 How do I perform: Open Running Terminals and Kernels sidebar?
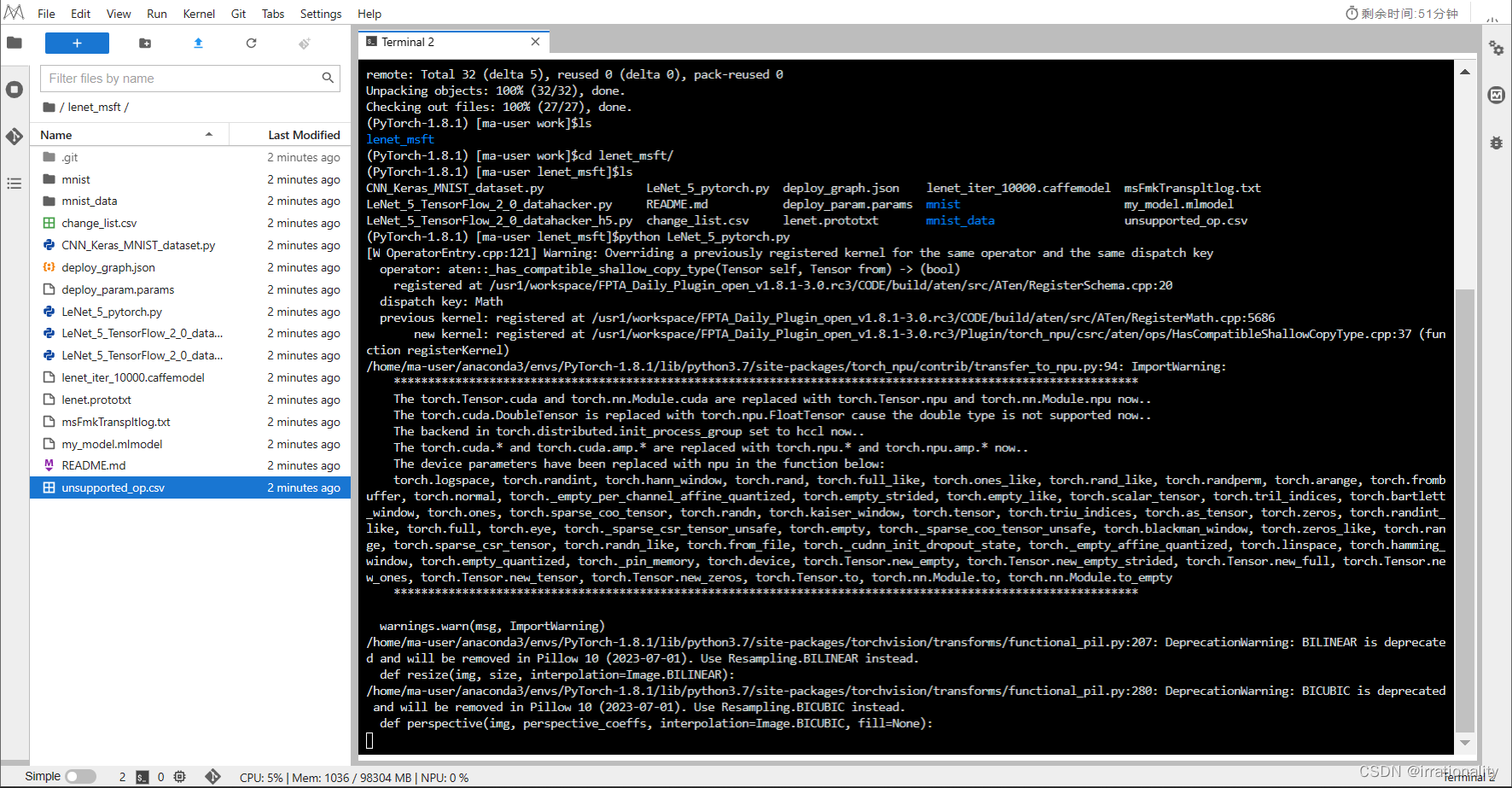click(15, 90)
